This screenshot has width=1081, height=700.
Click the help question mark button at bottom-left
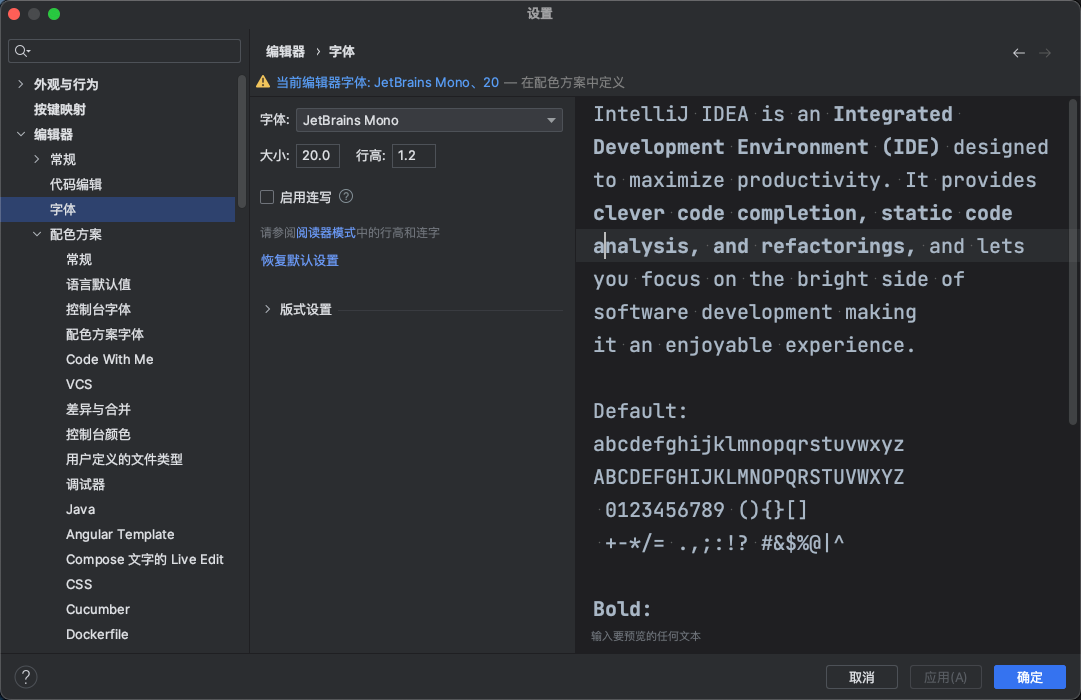tap(26, 677)
